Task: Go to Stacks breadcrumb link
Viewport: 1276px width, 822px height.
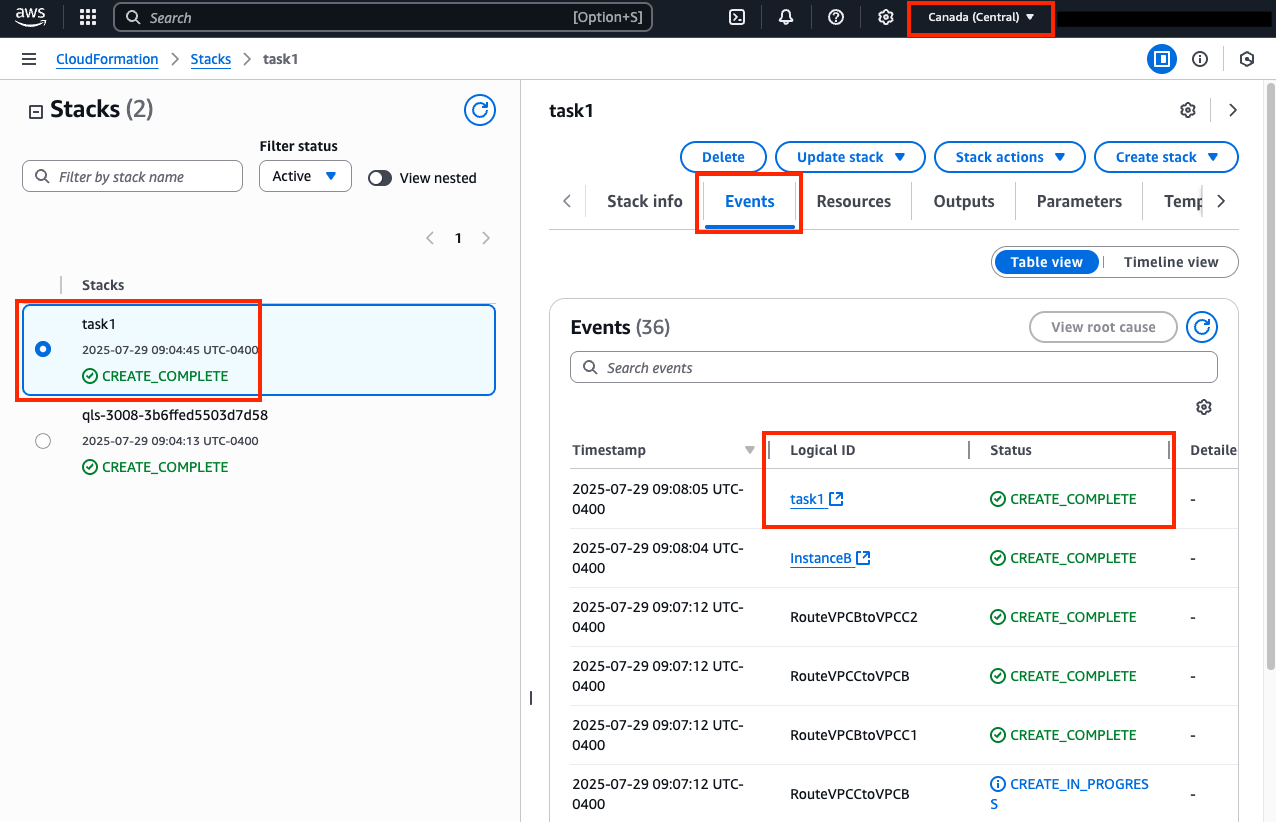Action: (211, 59)
